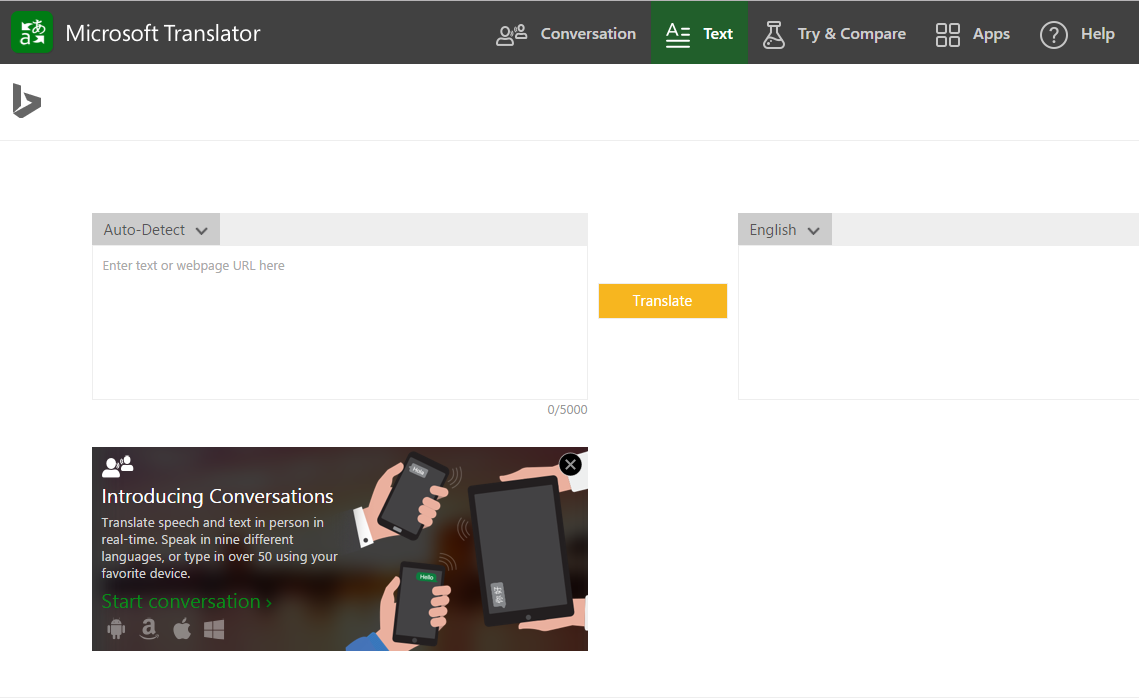Viewport: 1139px width, 698px height.
Task: Close the Introducing Conversations banner
Action: (x=570, y=464)
